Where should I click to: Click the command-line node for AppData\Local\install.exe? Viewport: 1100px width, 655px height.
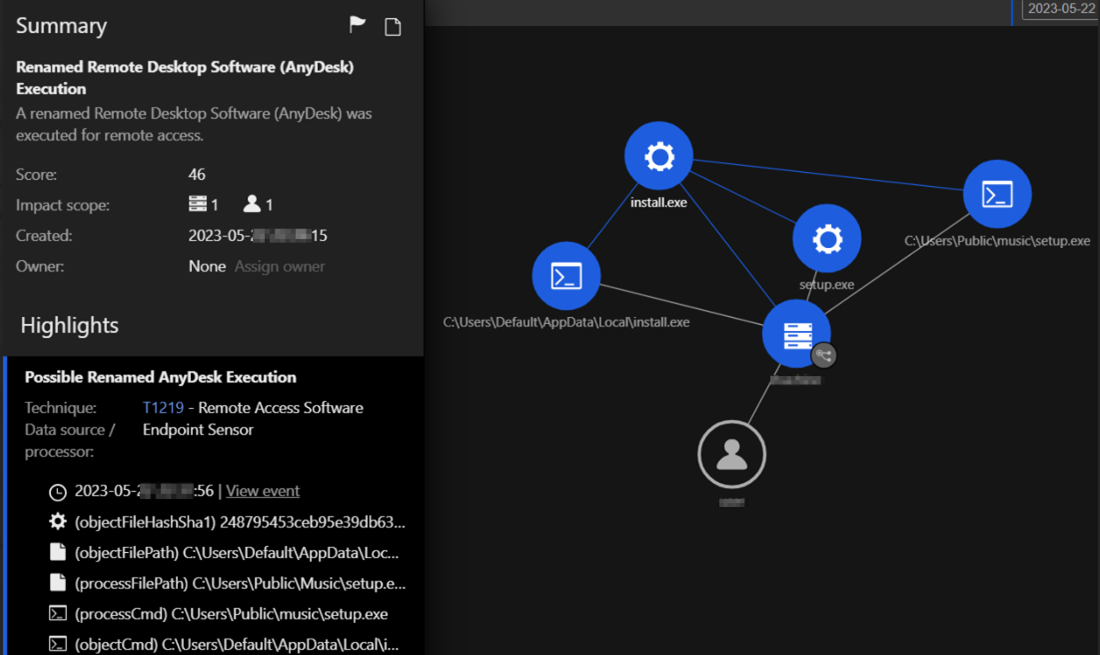(566, 275)
